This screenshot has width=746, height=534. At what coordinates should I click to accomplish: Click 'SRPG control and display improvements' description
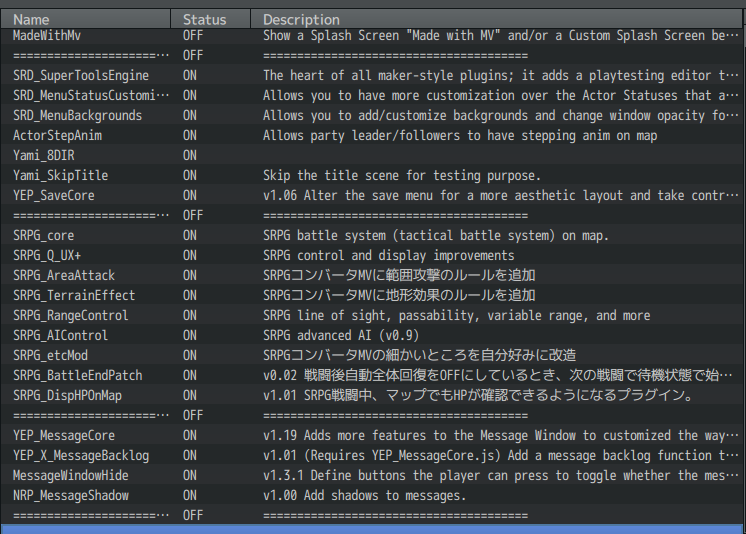[389, 255]
